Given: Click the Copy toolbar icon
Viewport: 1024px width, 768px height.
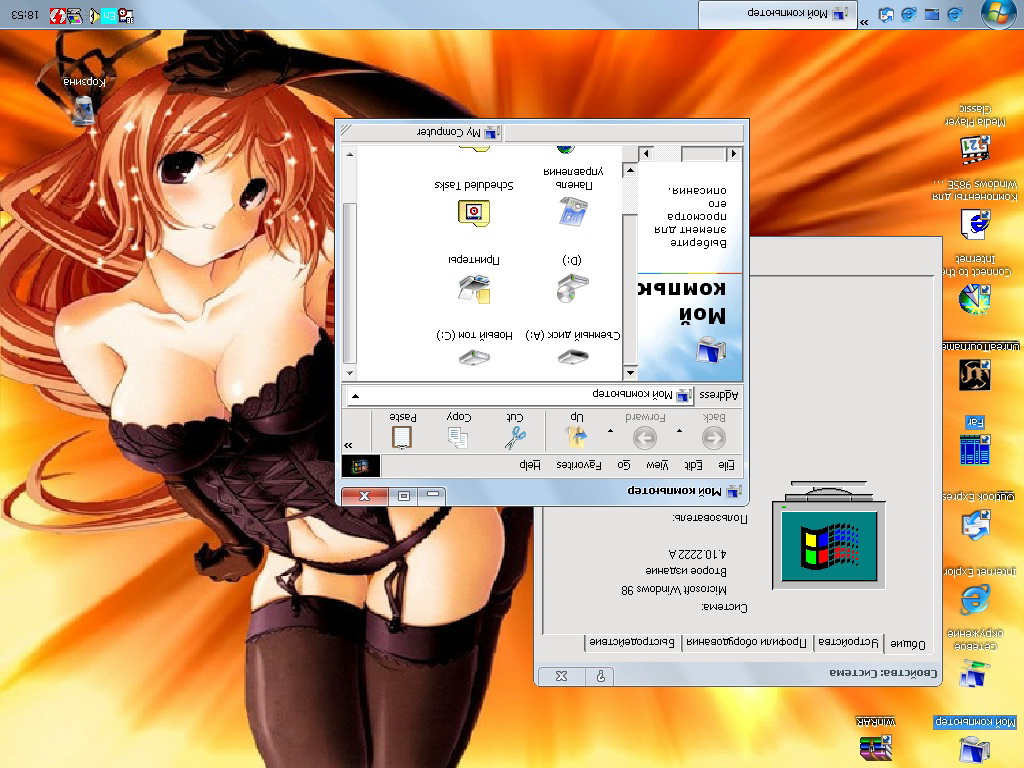Looking at the screenshot, I should 458,436.
